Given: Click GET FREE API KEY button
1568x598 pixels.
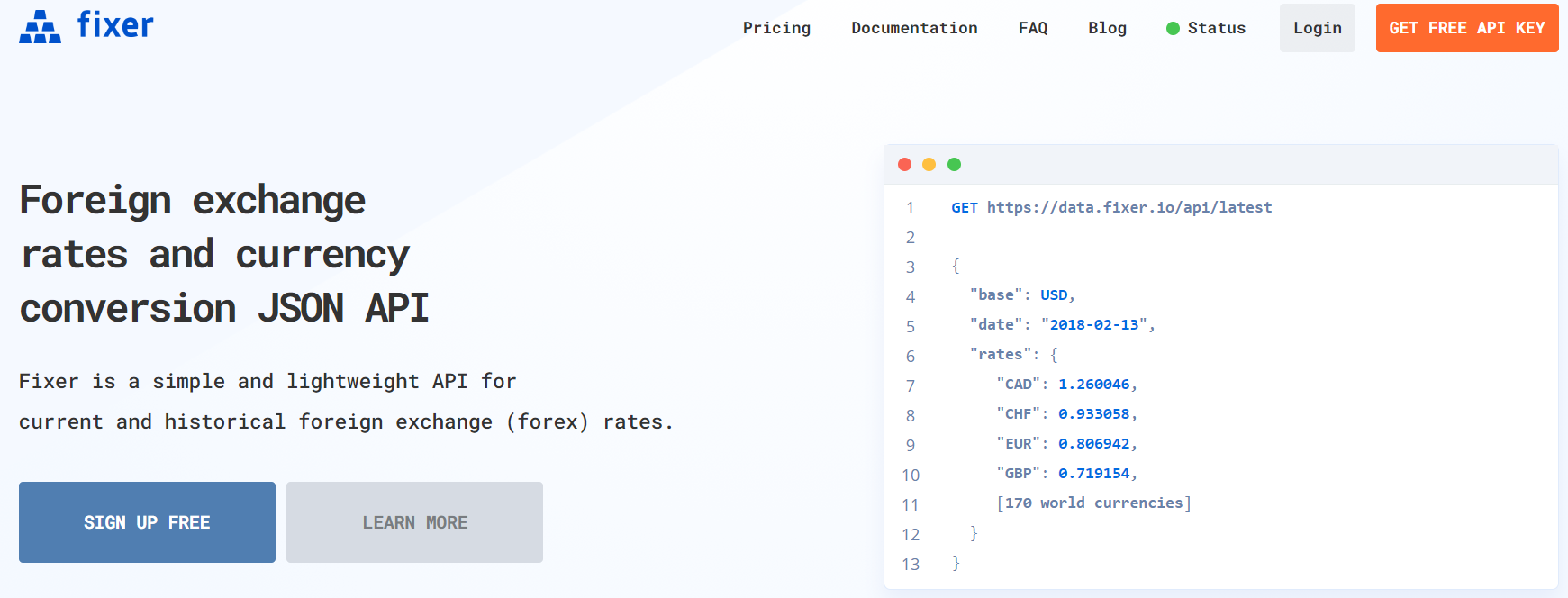Looking at the screenshot, I should click(1467, 28).
